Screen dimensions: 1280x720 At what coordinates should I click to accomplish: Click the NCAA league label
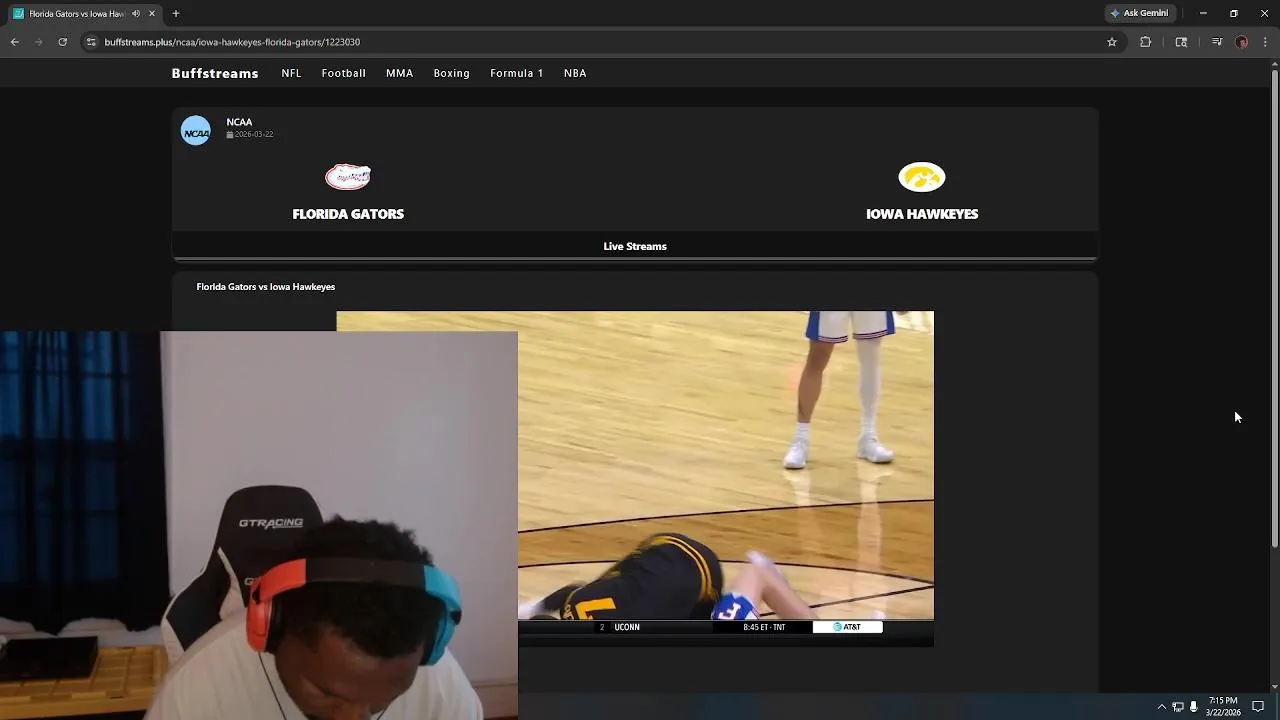click(x=239, y=122)
